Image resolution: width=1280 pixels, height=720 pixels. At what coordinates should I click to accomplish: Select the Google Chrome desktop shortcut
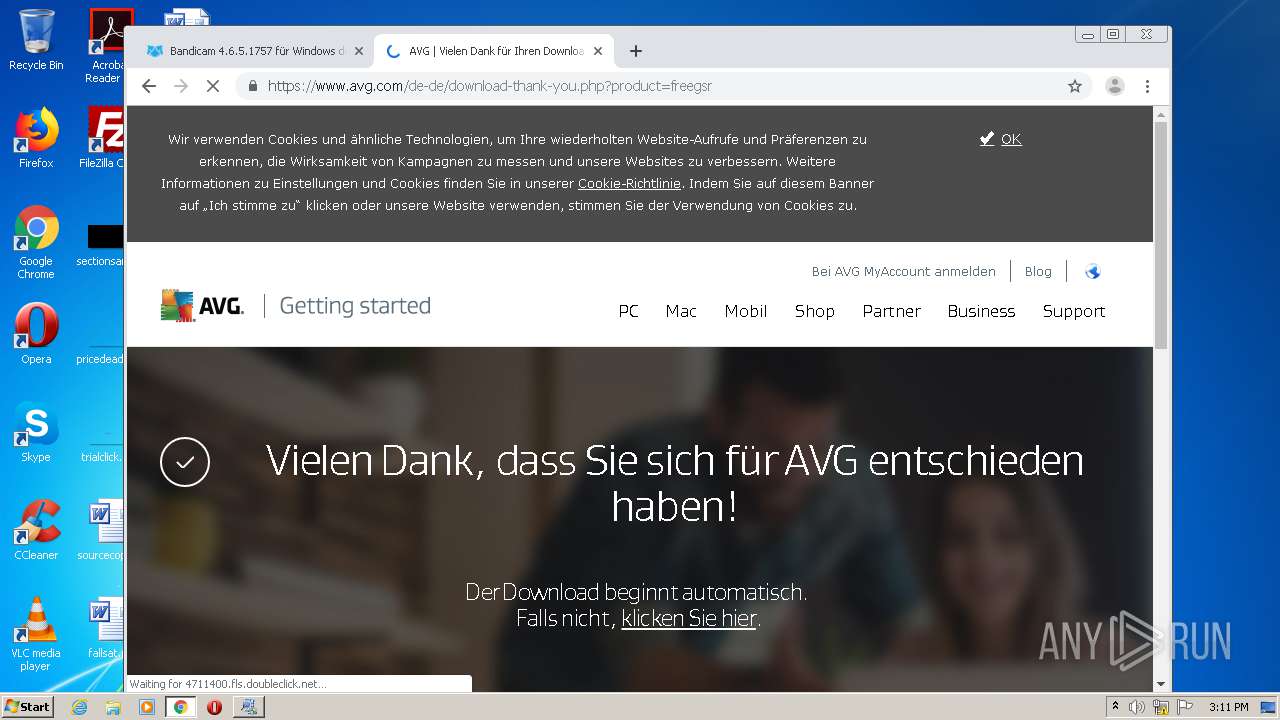click(x=36, y=242)
